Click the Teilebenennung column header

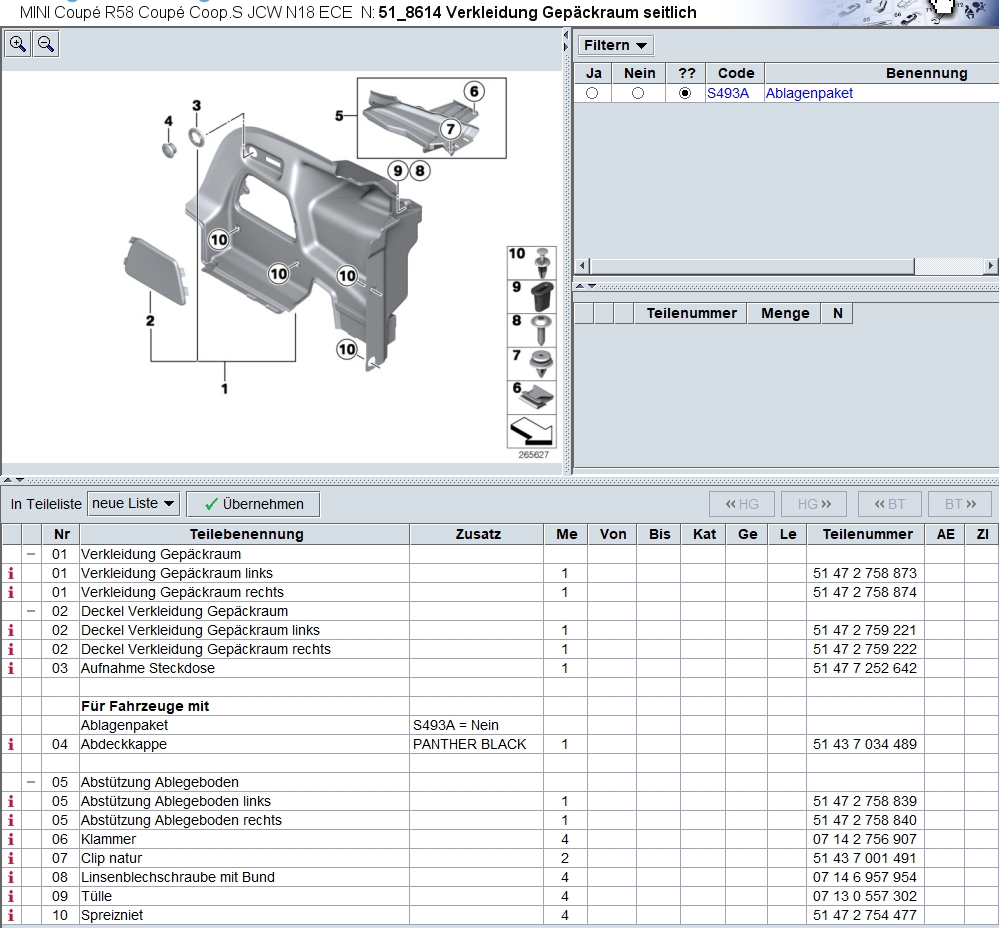pyautogui.click(x=246, y=534)
